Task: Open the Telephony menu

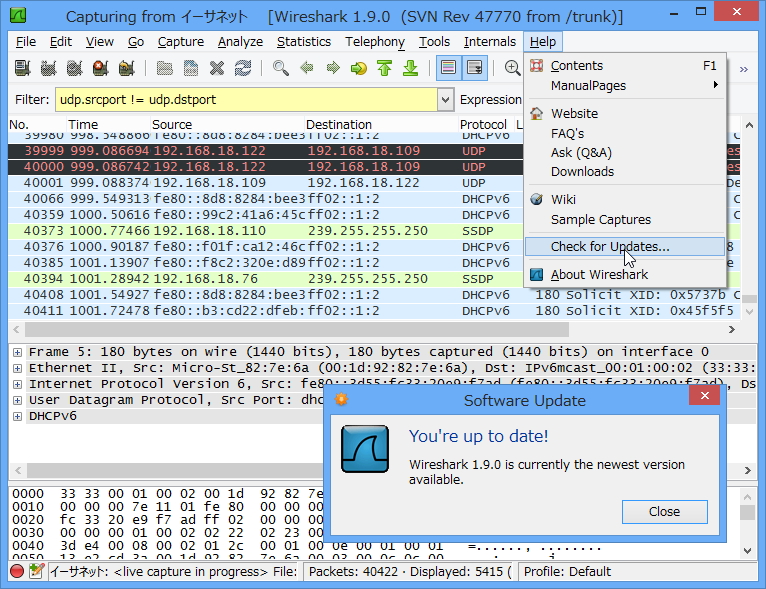Action: [x=375, y=42]
